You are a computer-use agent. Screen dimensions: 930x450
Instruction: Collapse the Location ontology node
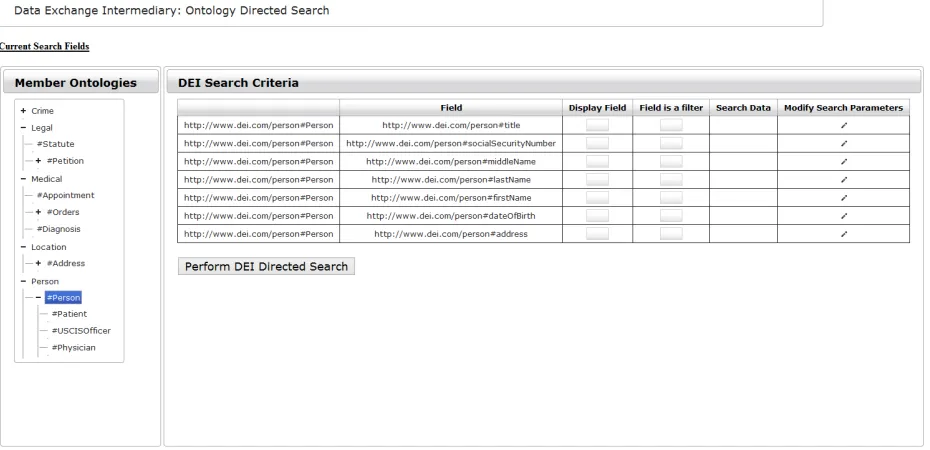click(x=23, y=247)
